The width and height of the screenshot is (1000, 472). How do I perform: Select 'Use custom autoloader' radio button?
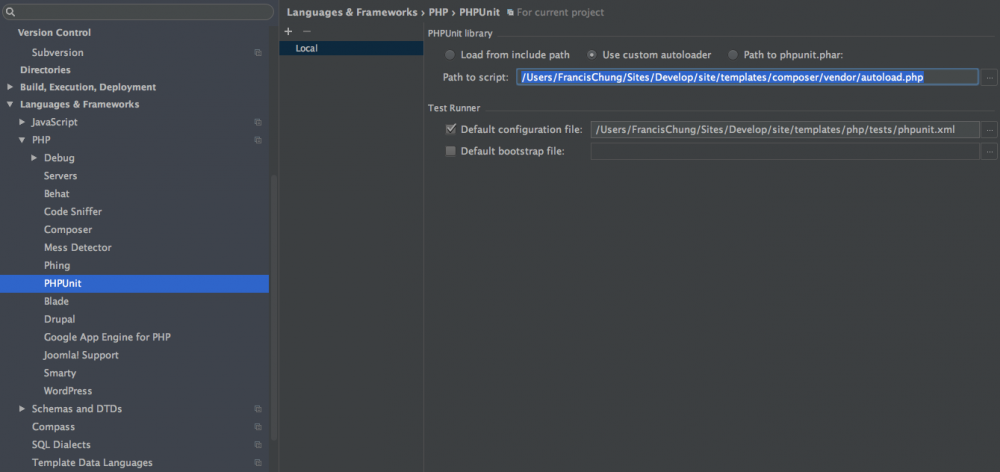click(x=592, y=55)
